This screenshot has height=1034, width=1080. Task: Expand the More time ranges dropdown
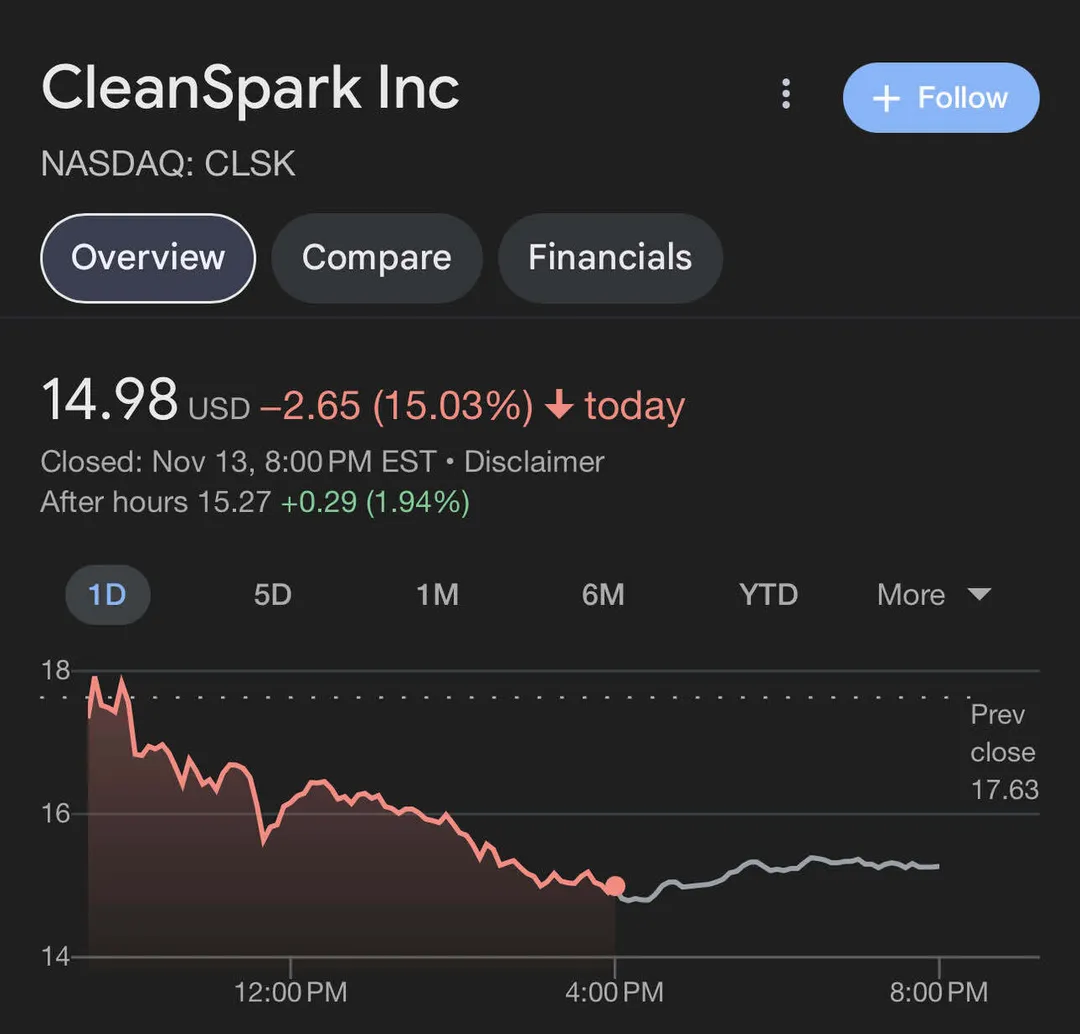(x=911, y=595)
